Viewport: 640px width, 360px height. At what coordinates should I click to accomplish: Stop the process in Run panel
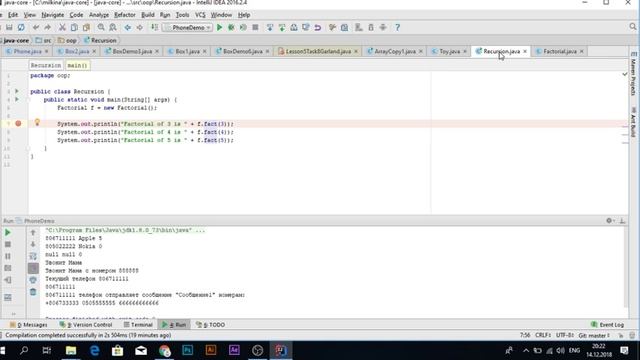pyautogui.click(x=8, y=244)
